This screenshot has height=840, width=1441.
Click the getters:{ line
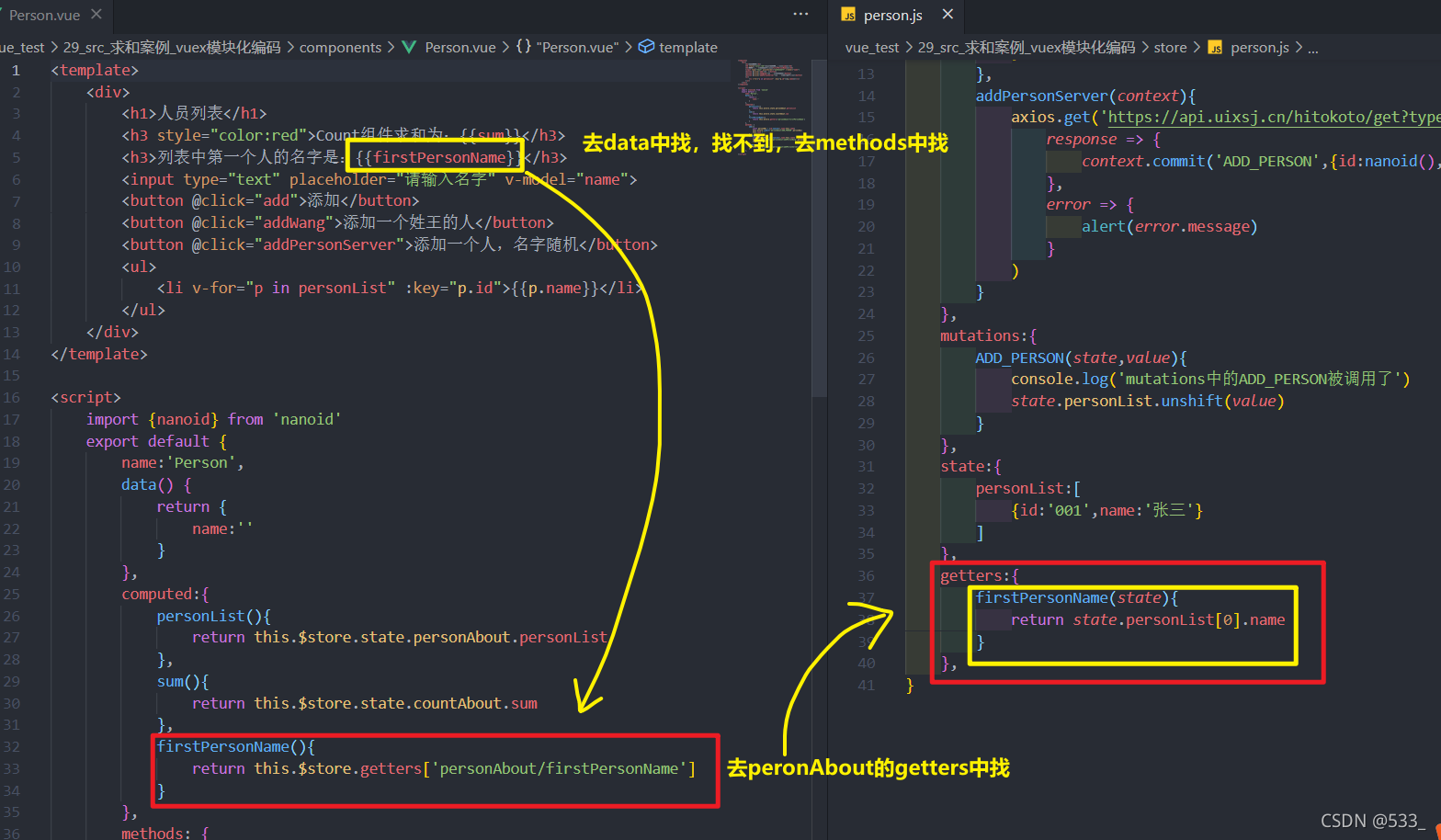coord(980,575)
